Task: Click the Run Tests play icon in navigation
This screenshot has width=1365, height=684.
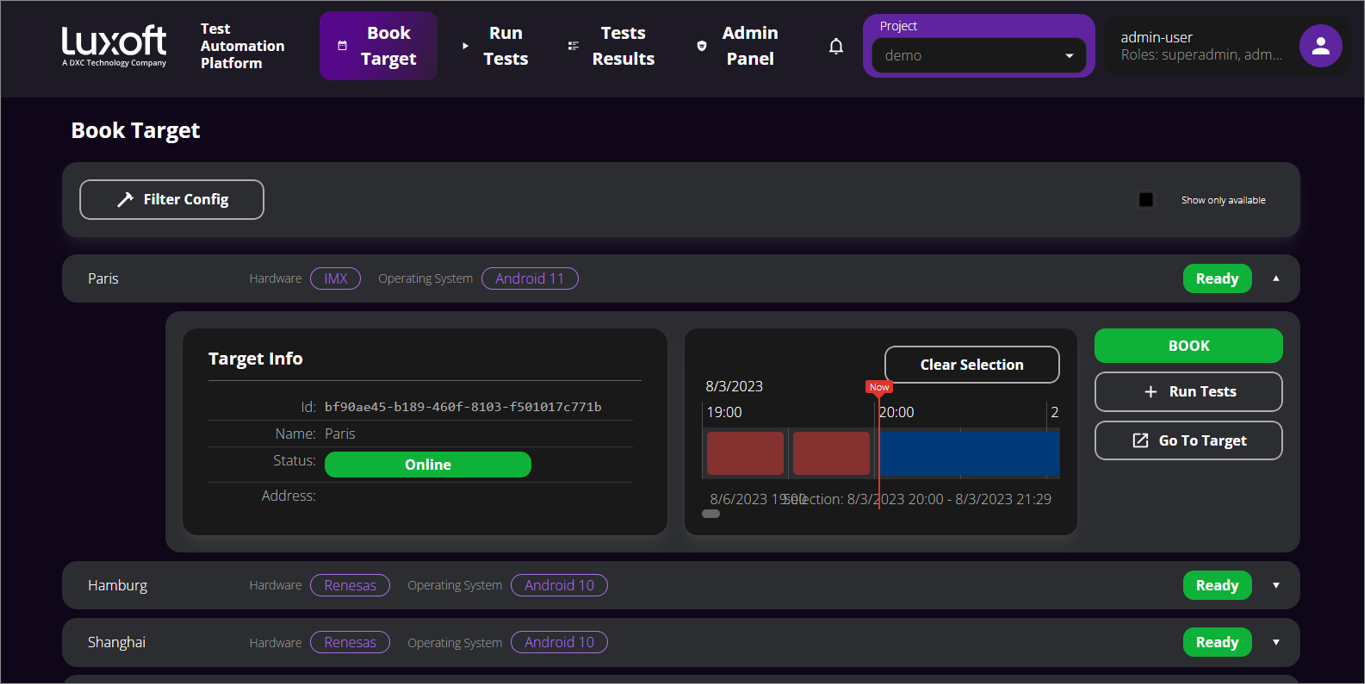Action: tap(464, 45)
